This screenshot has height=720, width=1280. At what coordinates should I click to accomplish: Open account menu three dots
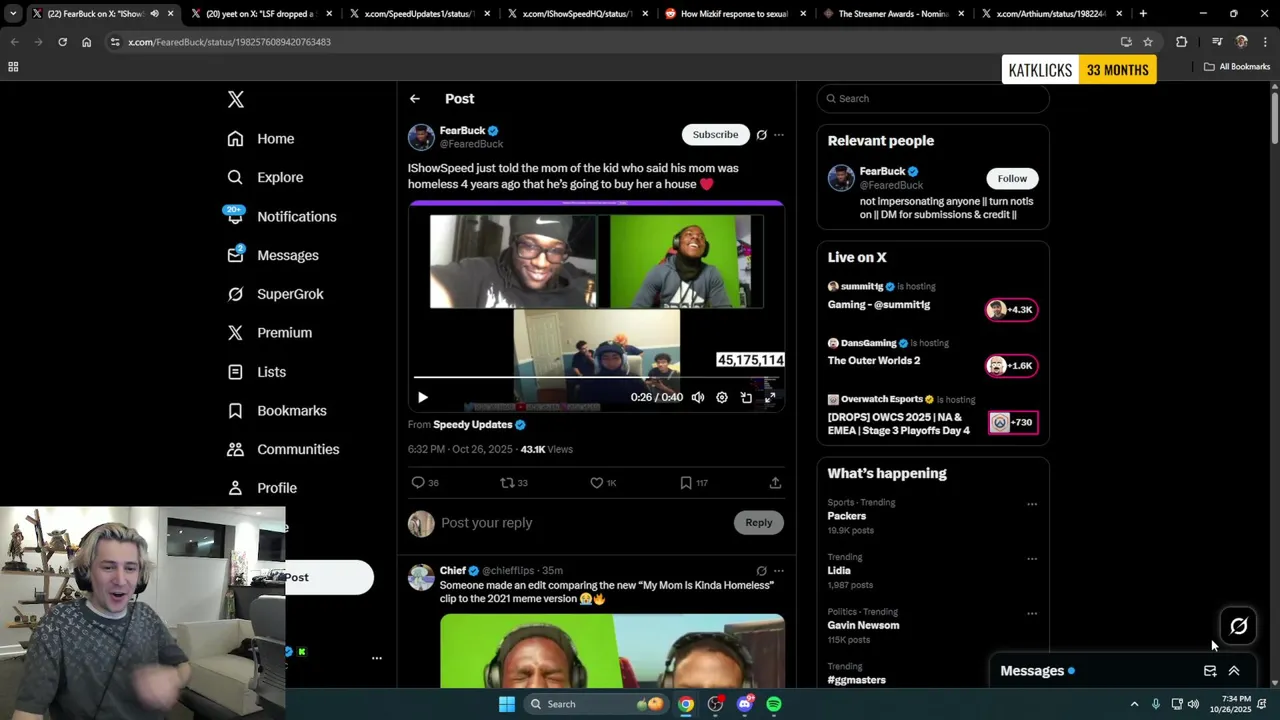click(377, 658)
